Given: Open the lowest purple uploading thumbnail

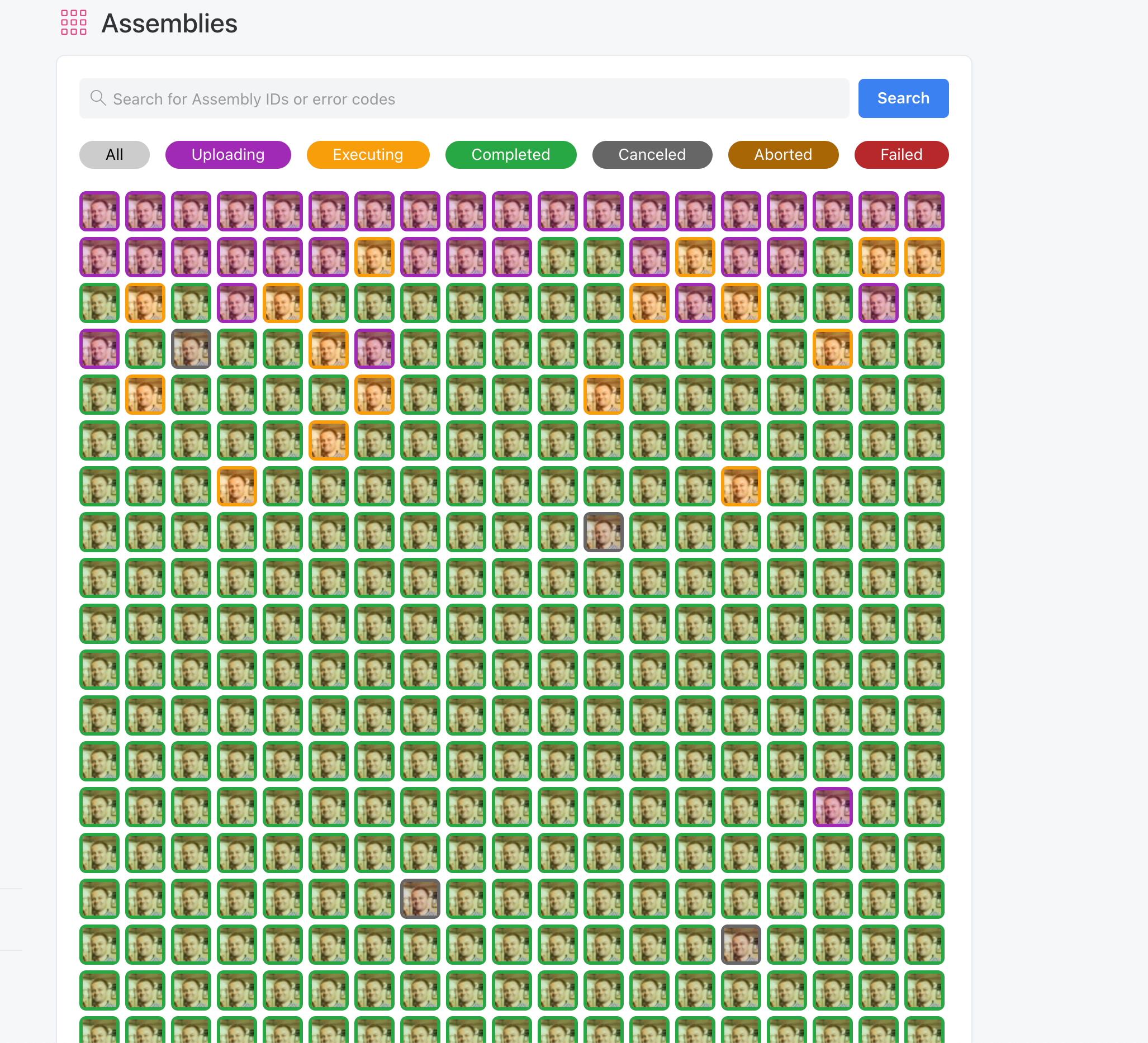Looking at the screenshot, I should tap(832, 807).
